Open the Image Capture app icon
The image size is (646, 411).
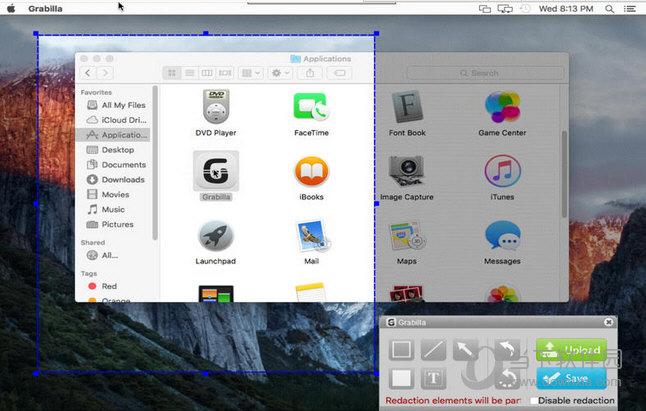pyautogui.click(x=407, y=171)
